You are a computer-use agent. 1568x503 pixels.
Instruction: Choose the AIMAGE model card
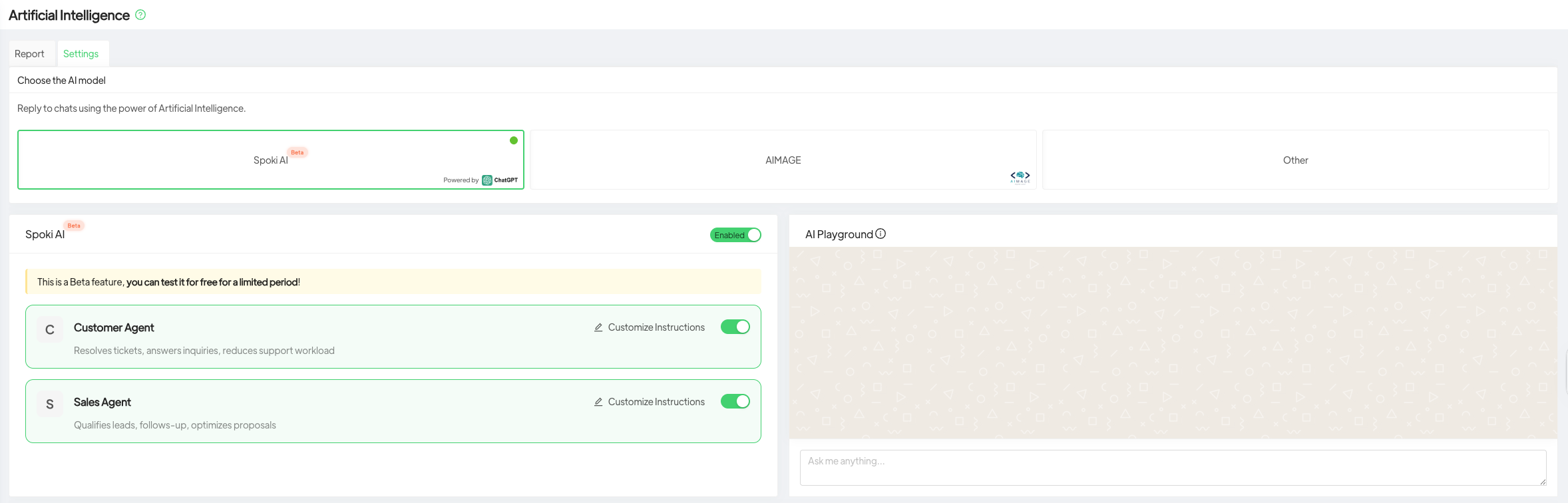coord(783,160)
